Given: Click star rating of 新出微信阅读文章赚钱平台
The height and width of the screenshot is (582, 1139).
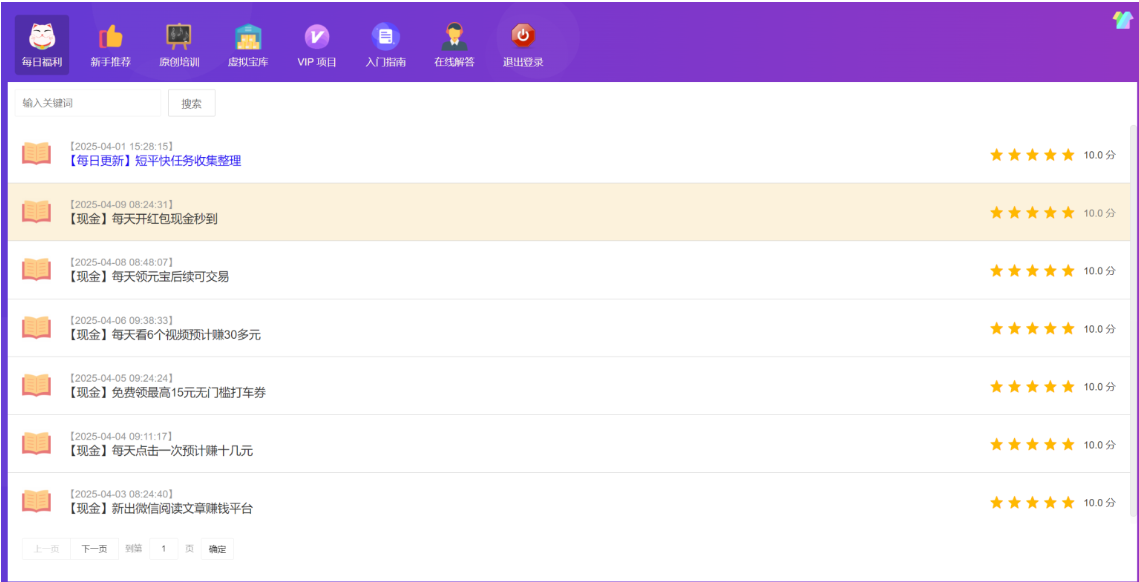Looking at the screenshot, I should pyautogui.click(x=1031, y=503).
